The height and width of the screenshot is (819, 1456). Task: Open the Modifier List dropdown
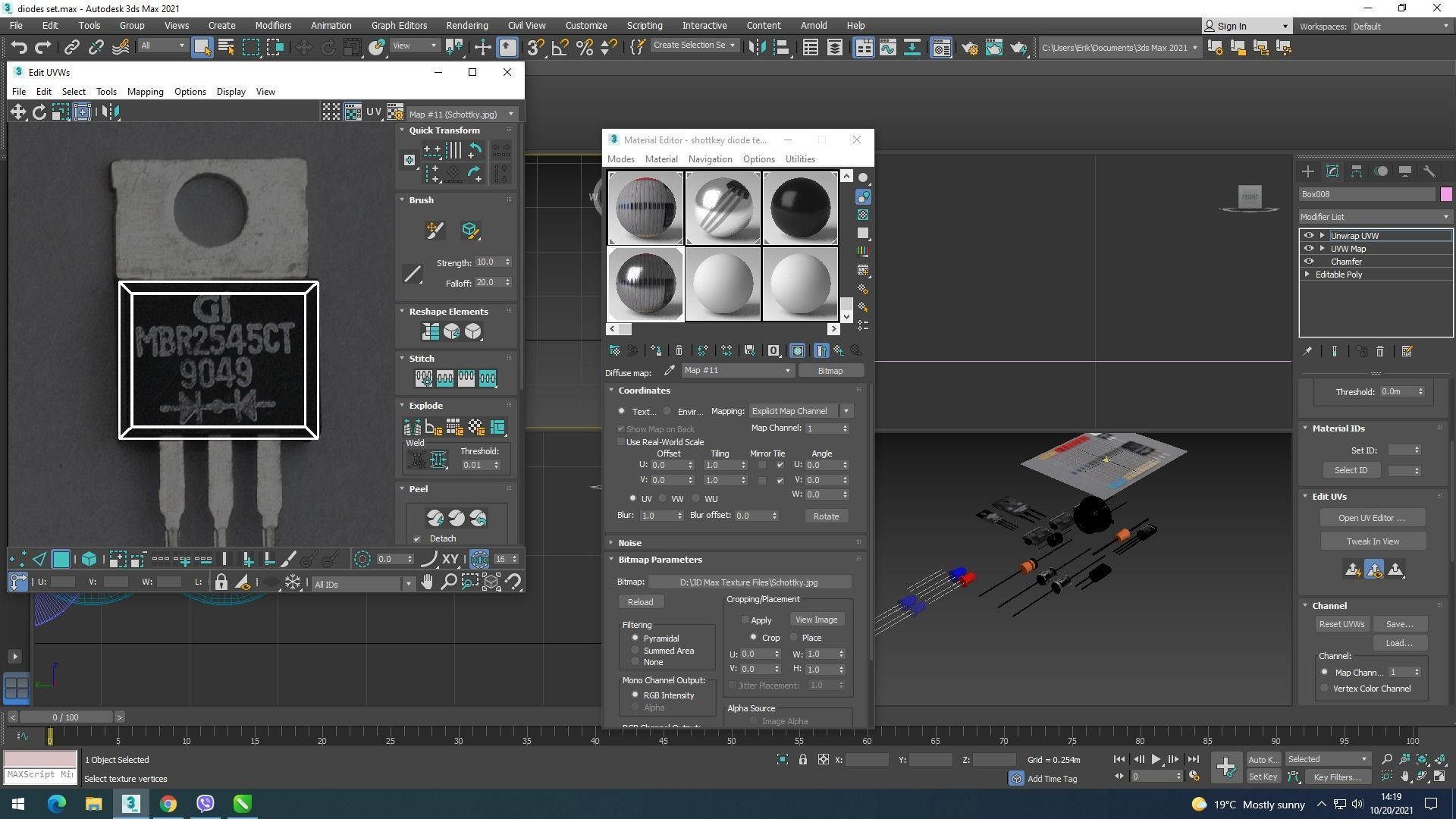tap(1374, 217)
